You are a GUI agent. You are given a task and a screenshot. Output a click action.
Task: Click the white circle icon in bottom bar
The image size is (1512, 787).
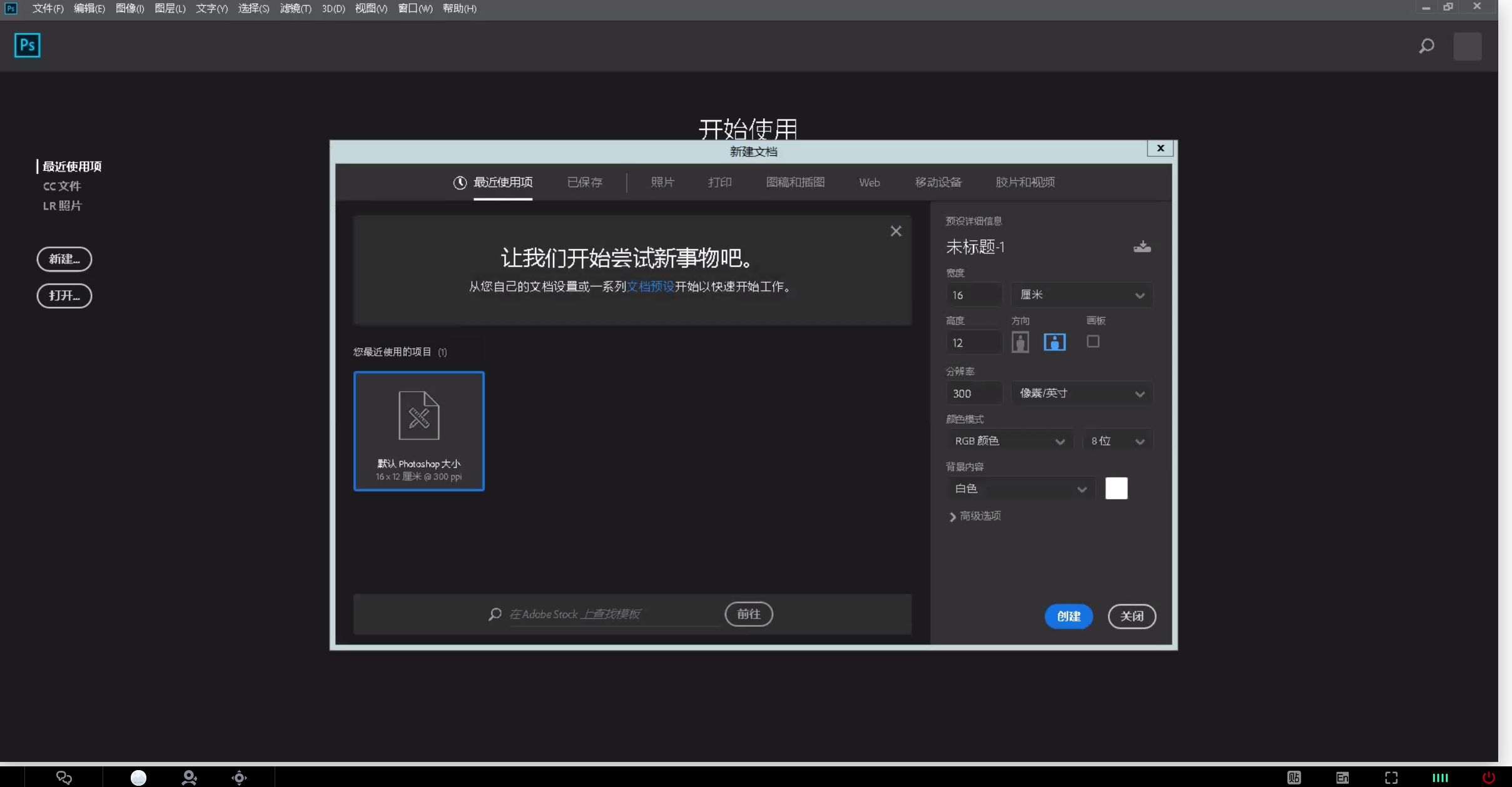tap(138, 778)
